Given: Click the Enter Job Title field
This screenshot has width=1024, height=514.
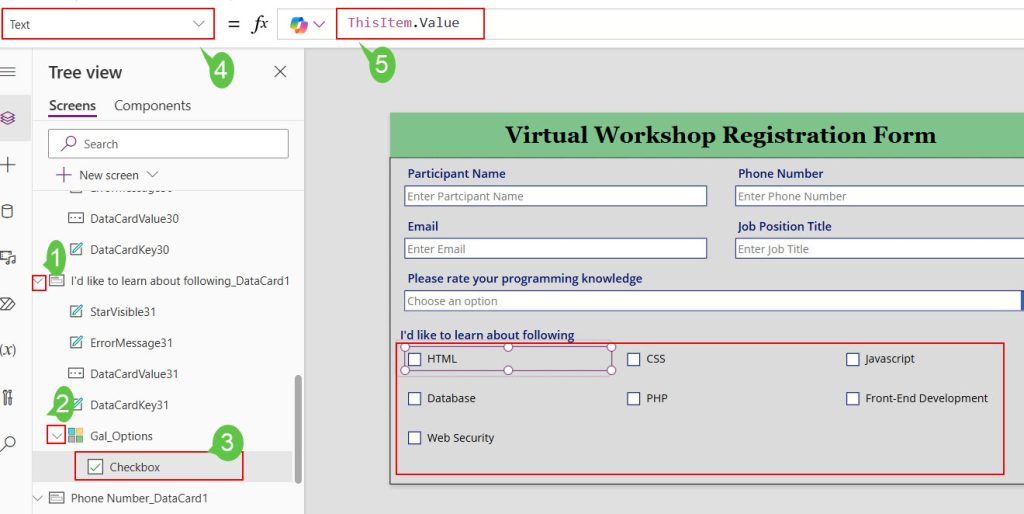Looking at the screenshot, I should (879, 248).
